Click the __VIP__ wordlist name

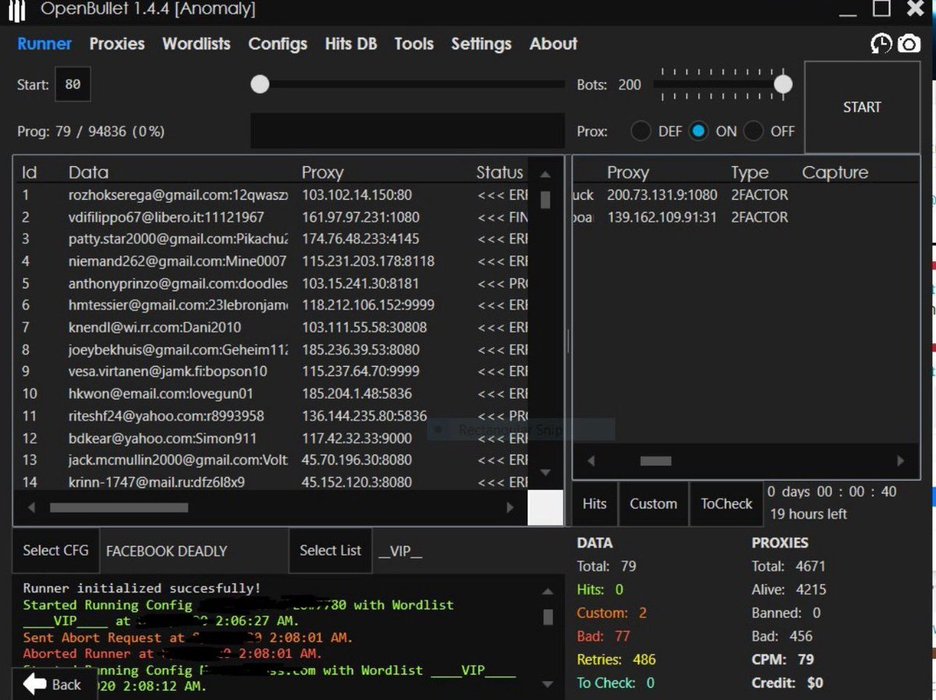click(400, 551)
